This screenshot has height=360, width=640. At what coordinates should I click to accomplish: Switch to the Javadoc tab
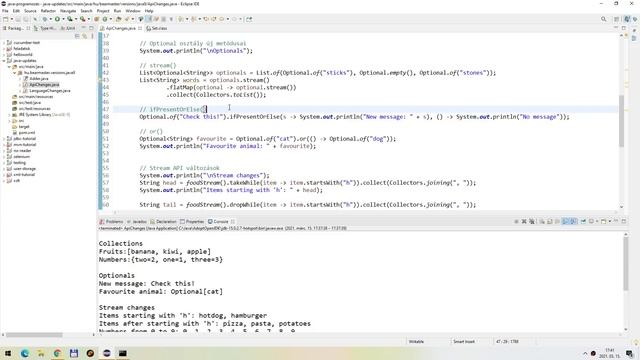137,221
